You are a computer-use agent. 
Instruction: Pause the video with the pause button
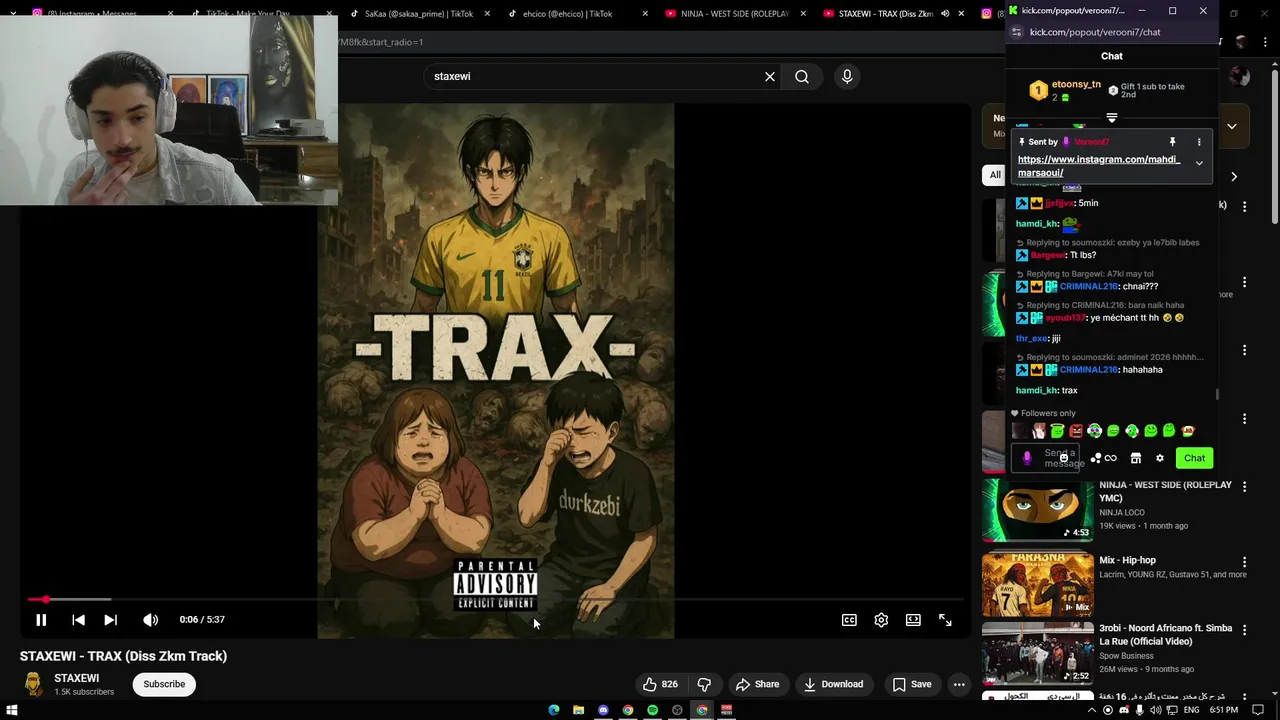pyautogui.click(x=41, y=620)
